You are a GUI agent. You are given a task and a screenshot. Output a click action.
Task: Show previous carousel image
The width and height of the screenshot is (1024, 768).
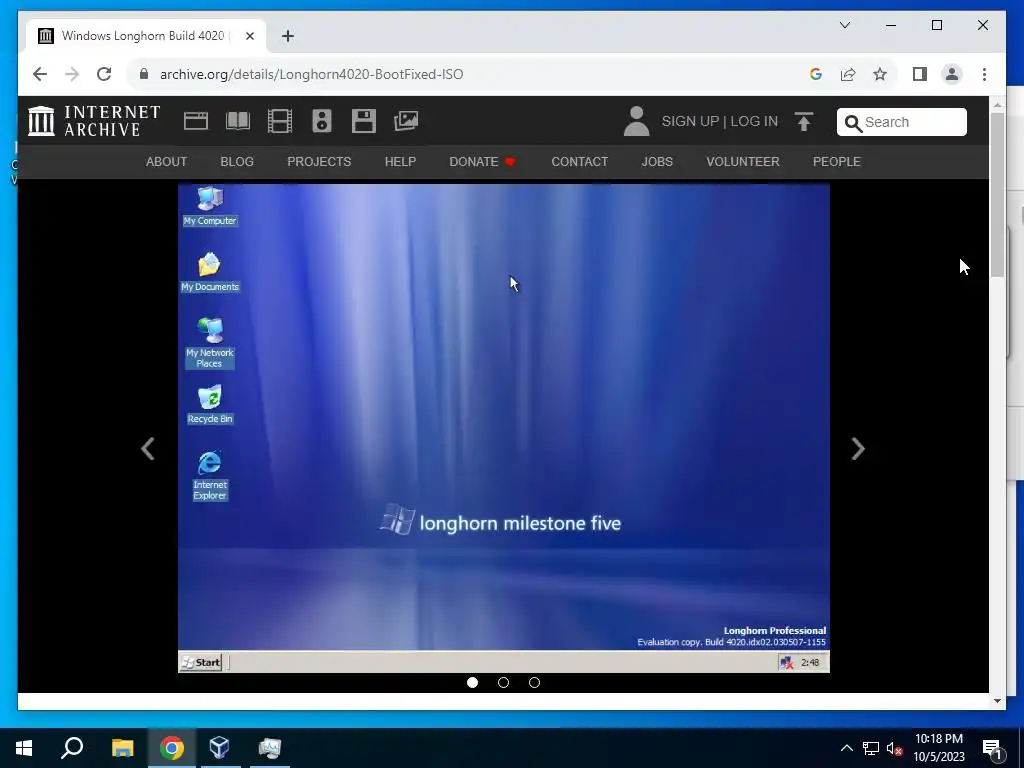pyautogui.click(x=148, y=449)
